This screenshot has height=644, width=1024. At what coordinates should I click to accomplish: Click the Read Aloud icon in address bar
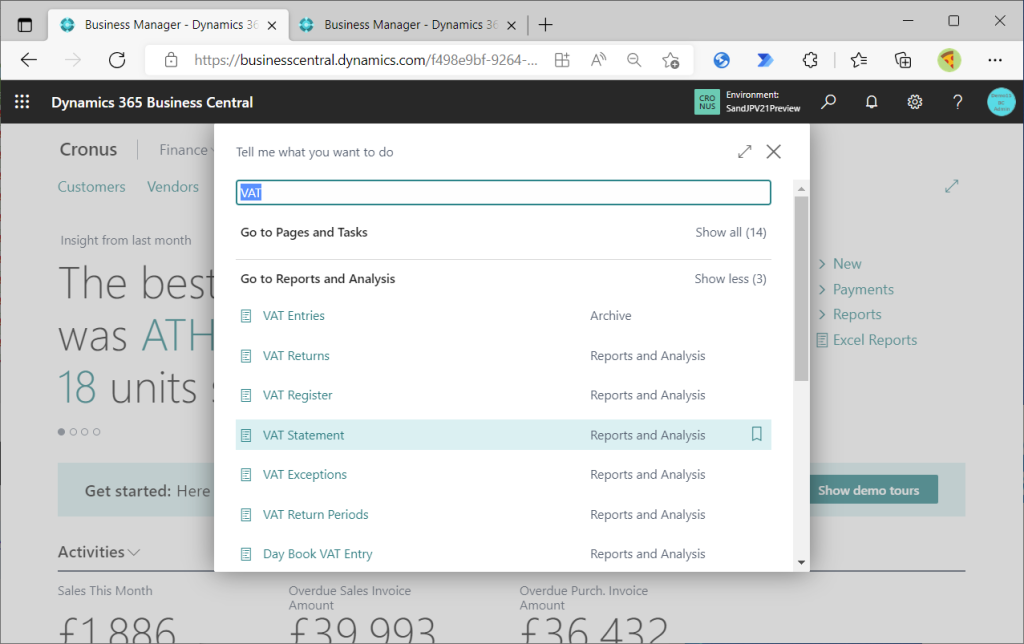click(598, 60)
